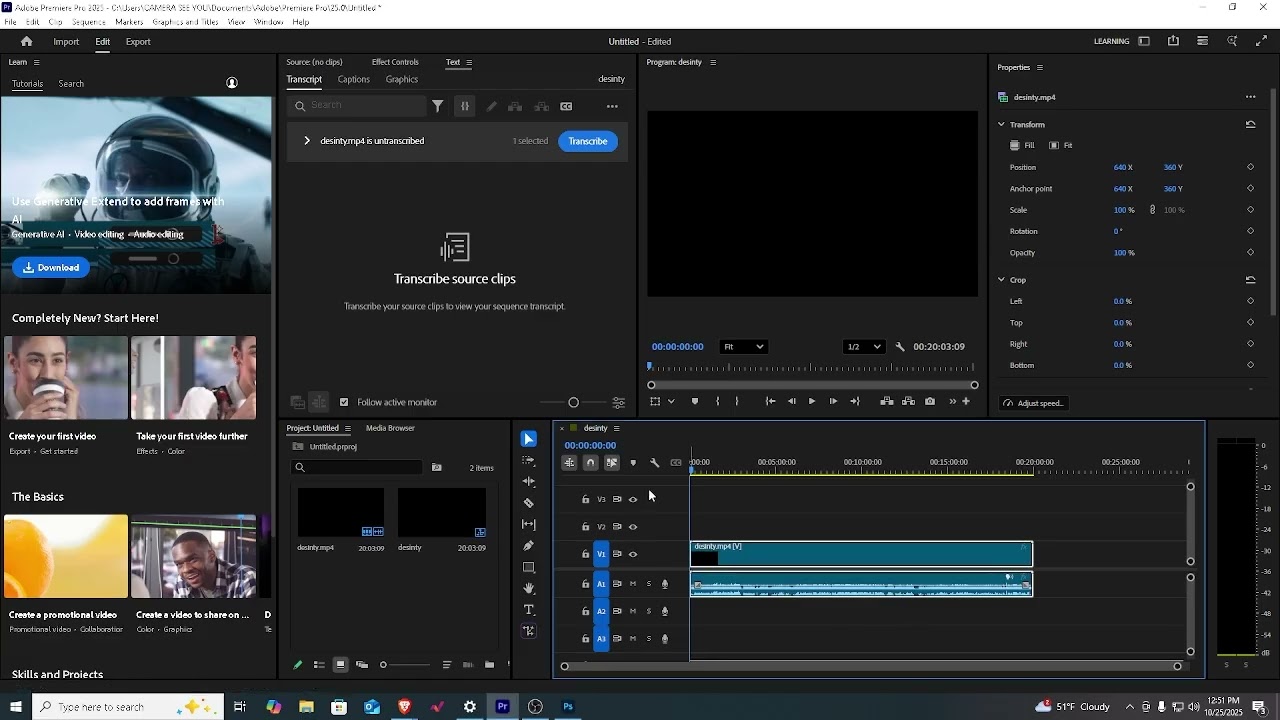Image resolution: width=1280 pixels, height=720 pixels.
Task: Click the Download button
Action: pos(51,267)
